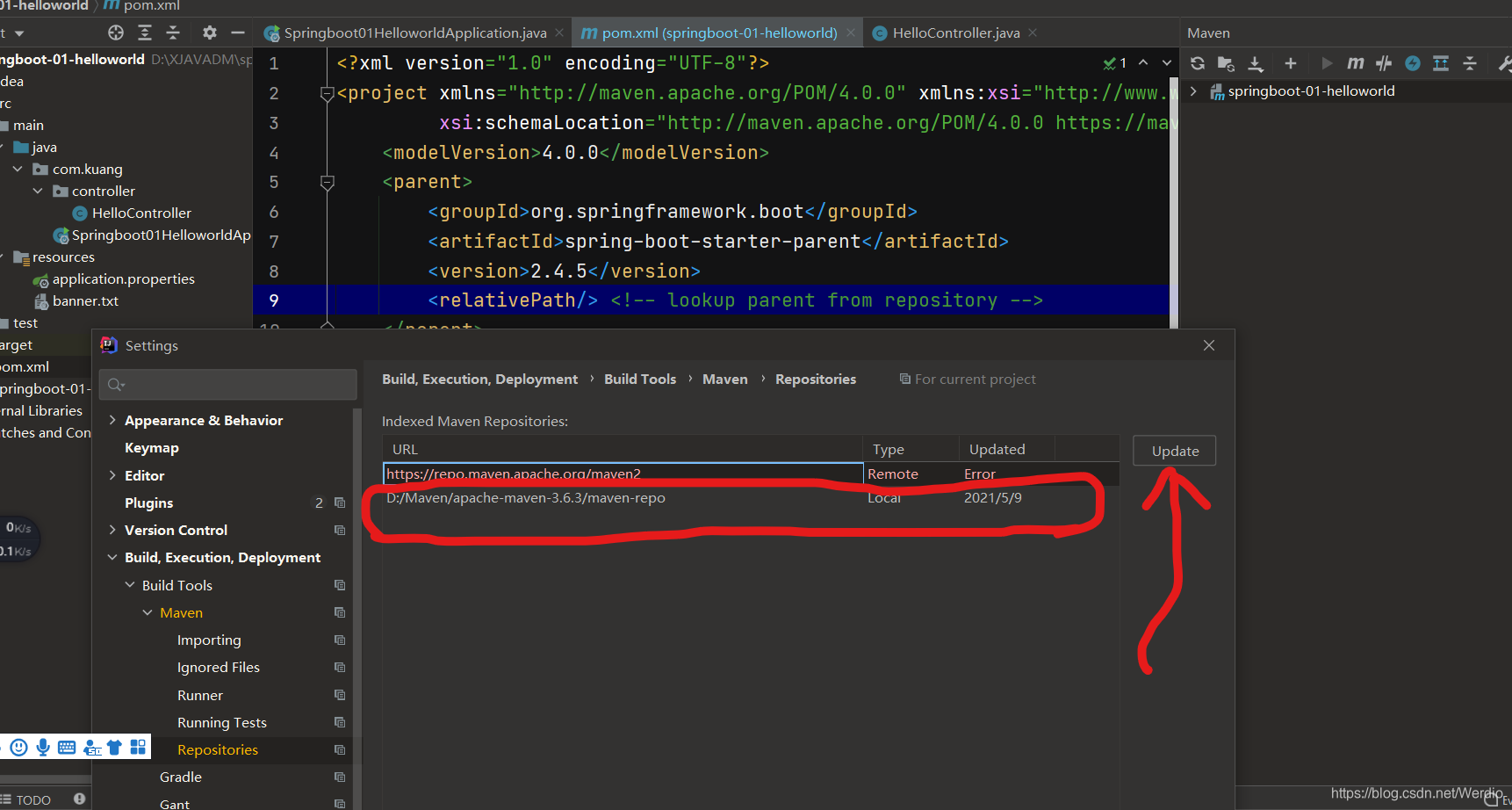Run Maven build play icon
The image size is (1512, 810).
point(1327,63)
